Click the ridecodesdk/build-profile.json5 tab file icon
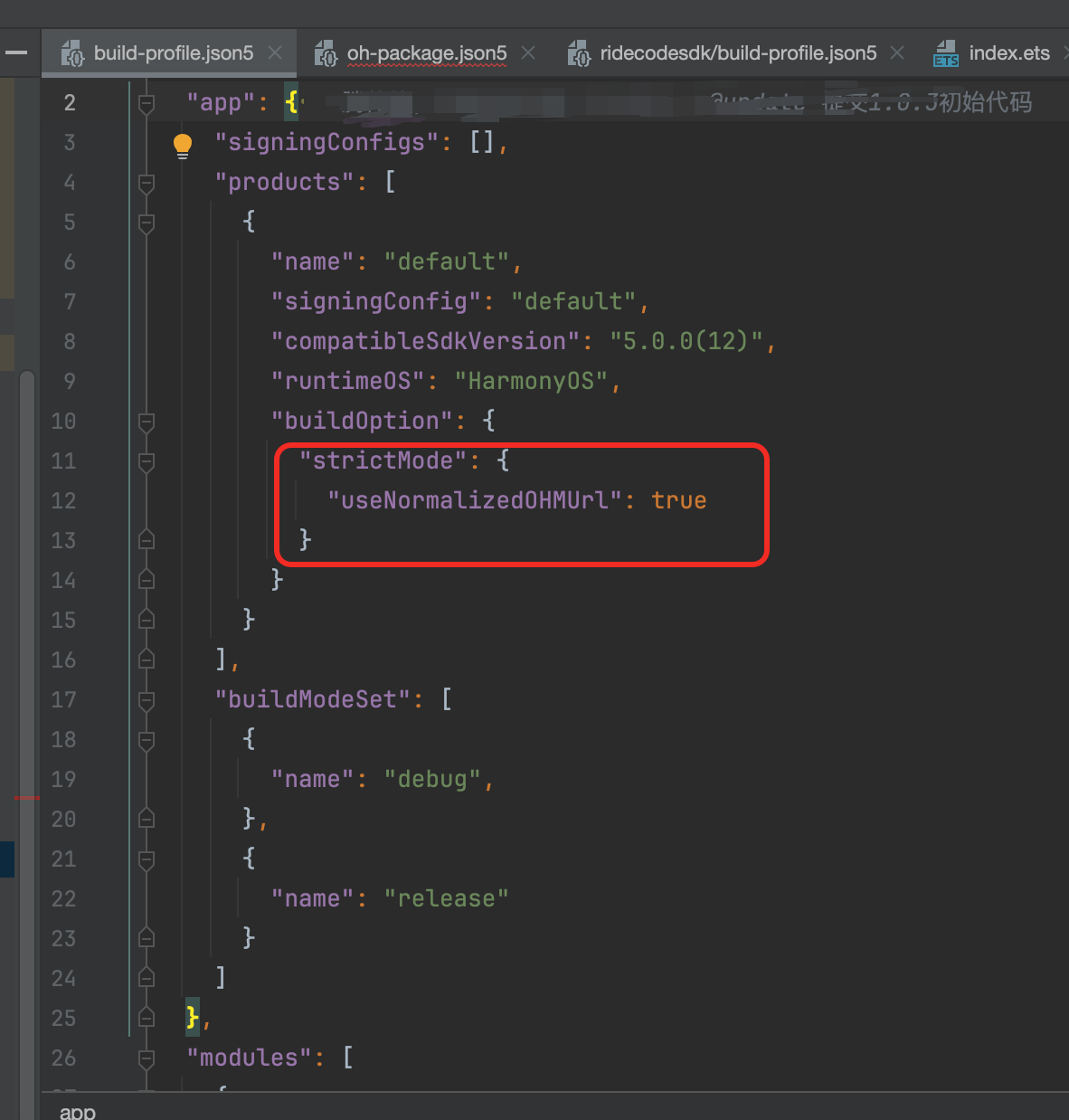This screenshot has width=1069, height=1120. point(579,53)
